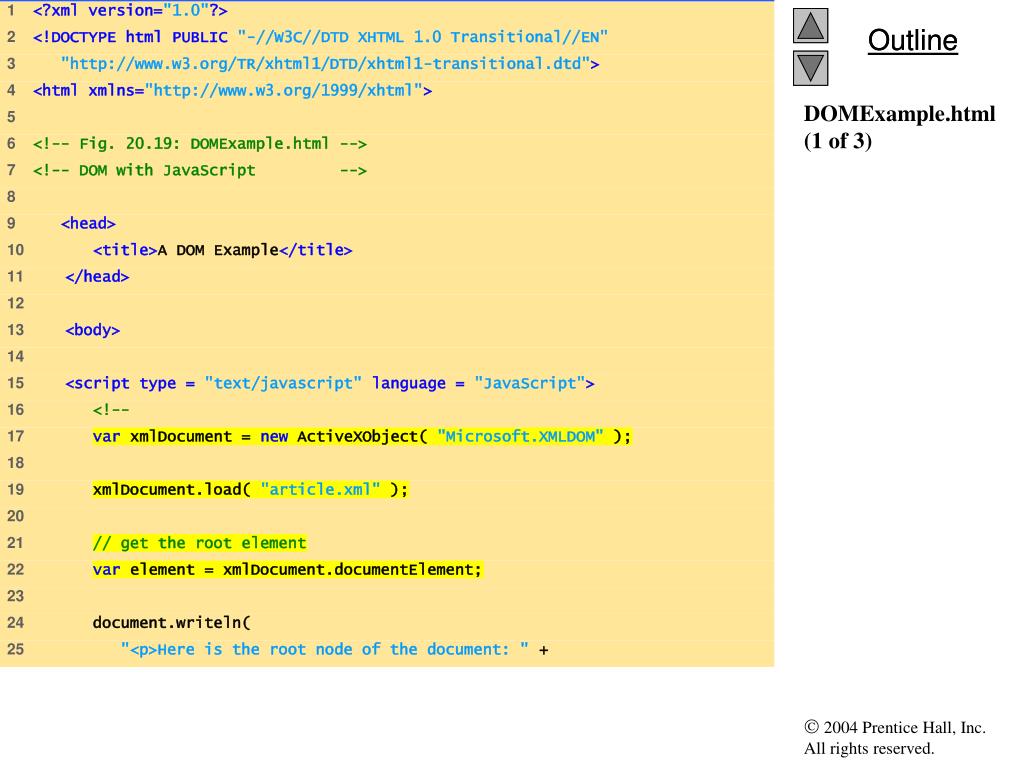
Task: Click the DOMExample.html file title
Action: pos(899,114)
